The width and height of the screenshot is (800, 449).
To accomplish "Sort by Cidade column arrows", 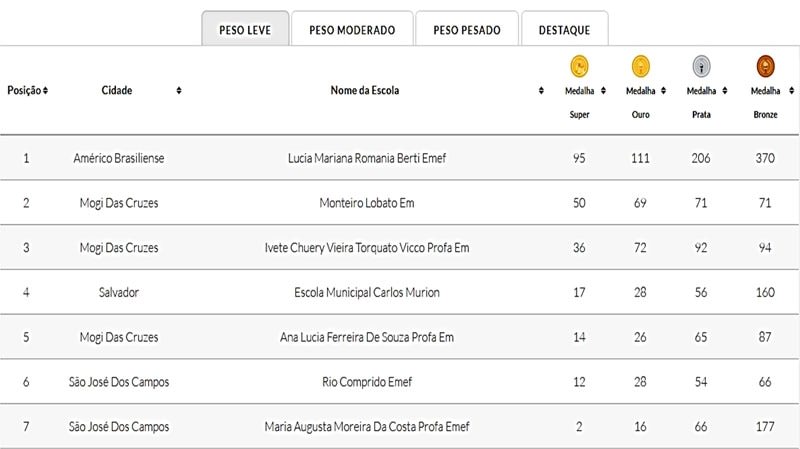I will point(179,90).
